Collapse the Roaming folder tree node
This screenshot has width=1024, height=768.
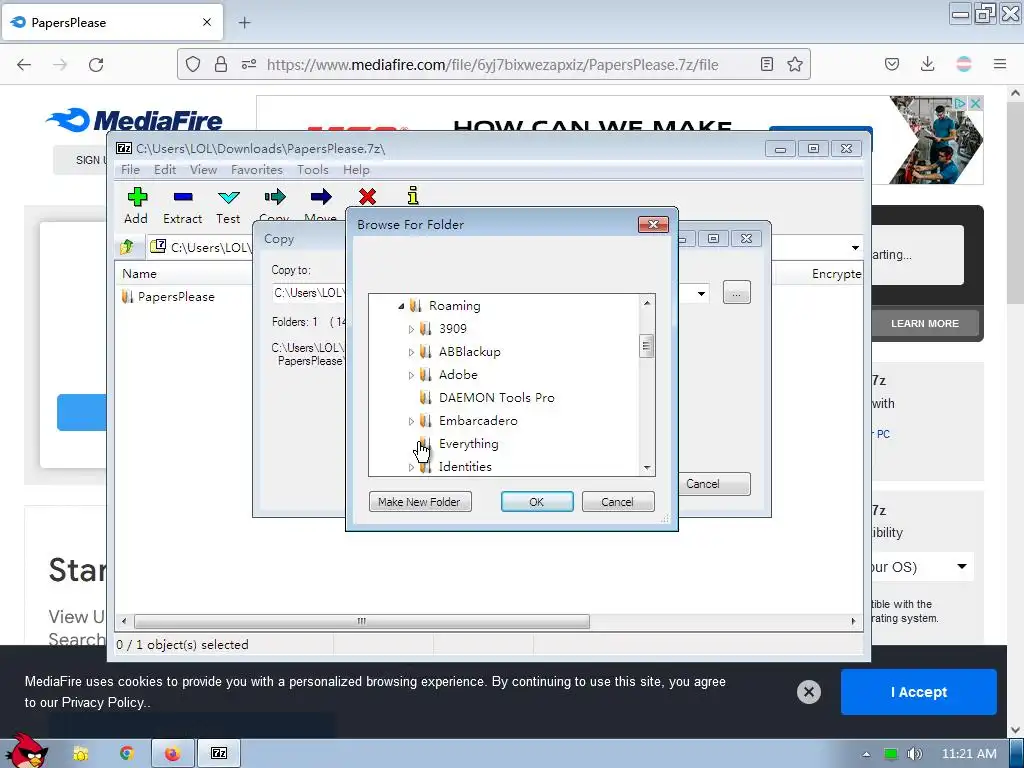[x=401, y=306]
